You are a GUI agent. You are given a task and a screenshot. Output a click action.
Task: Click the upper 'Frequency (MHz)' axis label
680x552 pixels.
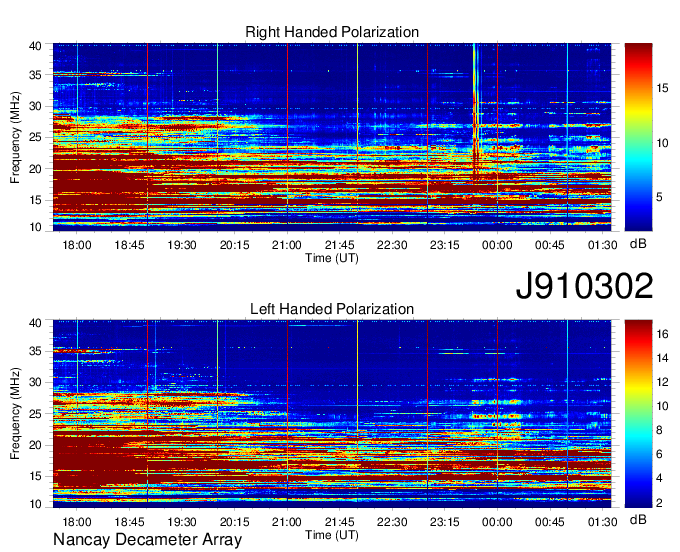point(15,137)
